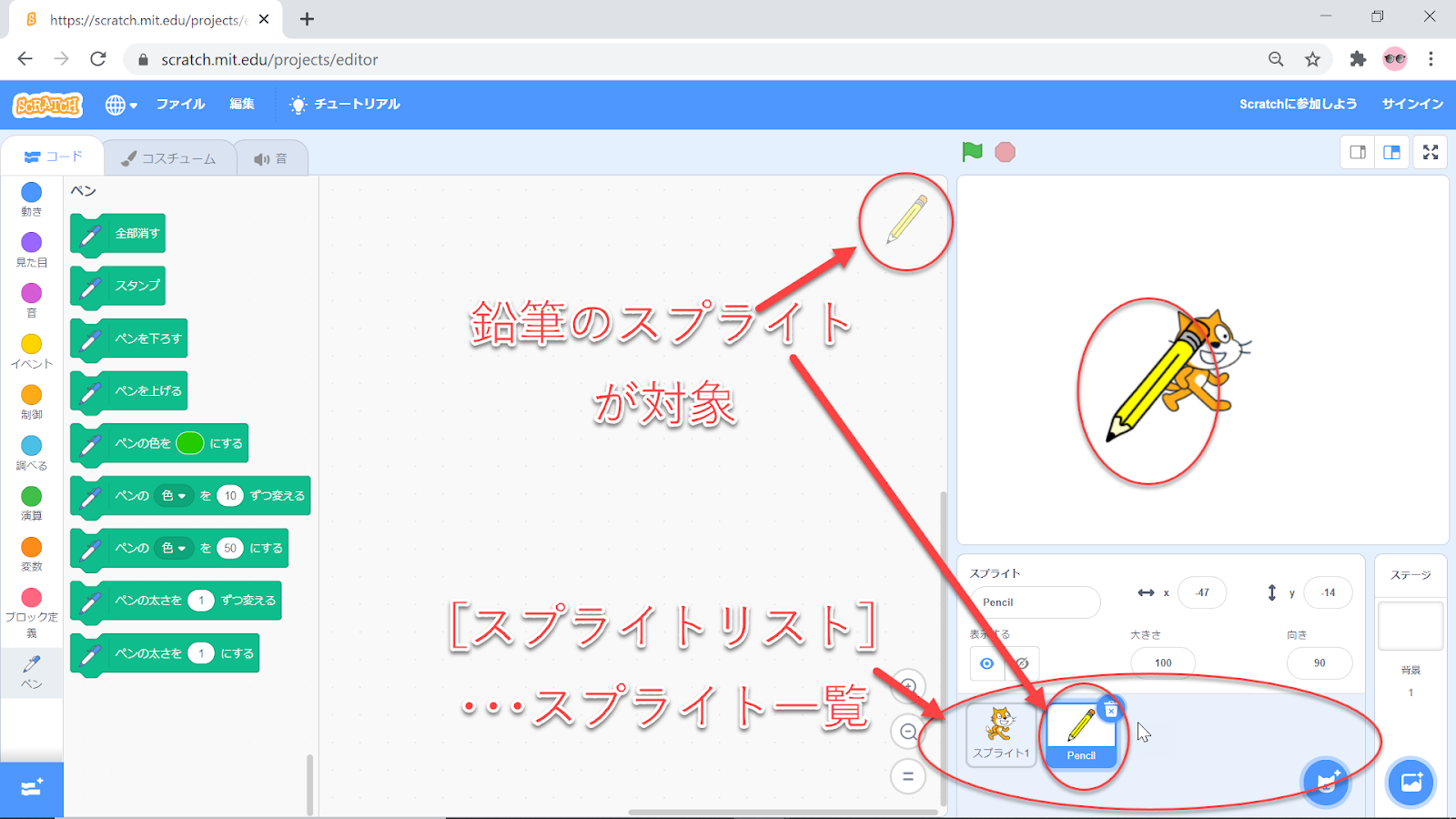
Task: Click the 全部消す pen block
Action: (117, 235)
